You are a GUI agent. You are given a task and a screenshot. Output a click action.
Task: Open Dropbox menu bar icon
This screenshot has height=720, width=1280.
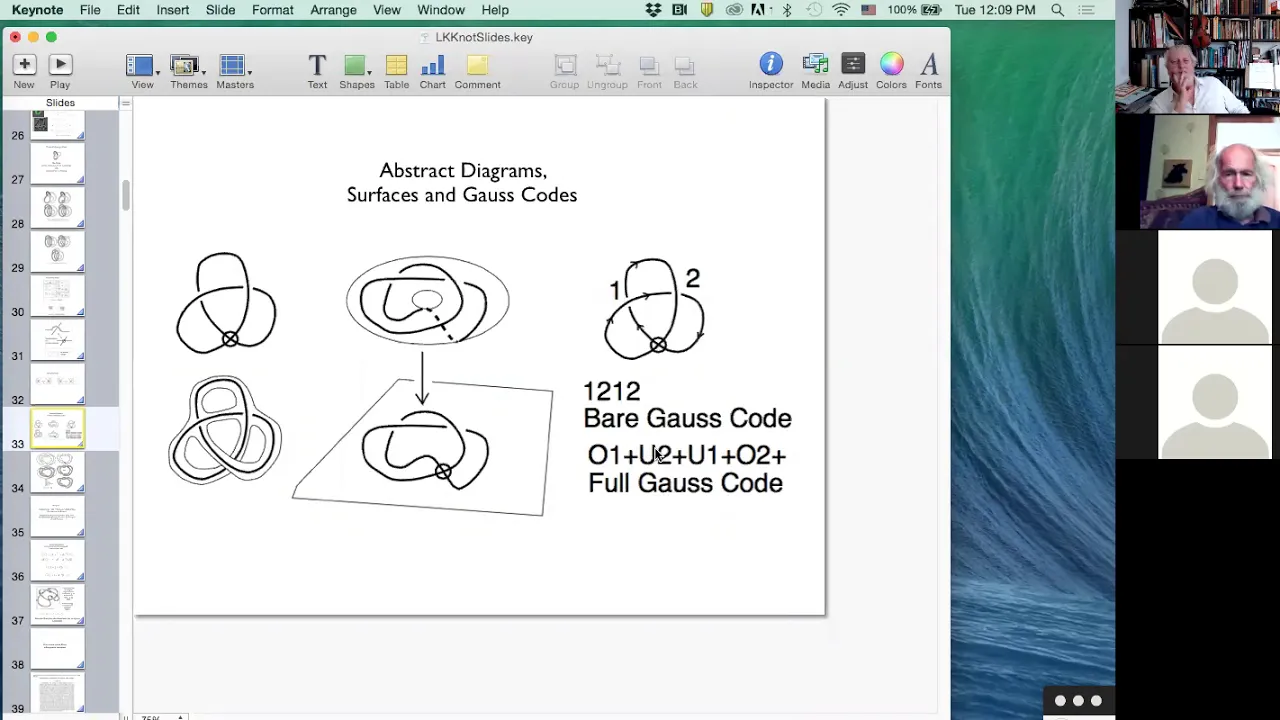(x=653, y=10)
